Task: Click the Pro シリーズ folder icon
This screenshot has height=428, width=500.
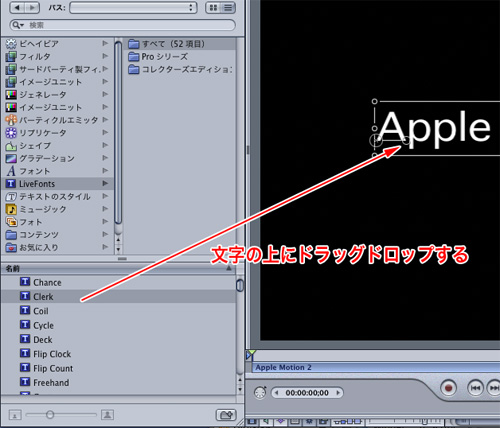Action: click(x=134, y=56)
